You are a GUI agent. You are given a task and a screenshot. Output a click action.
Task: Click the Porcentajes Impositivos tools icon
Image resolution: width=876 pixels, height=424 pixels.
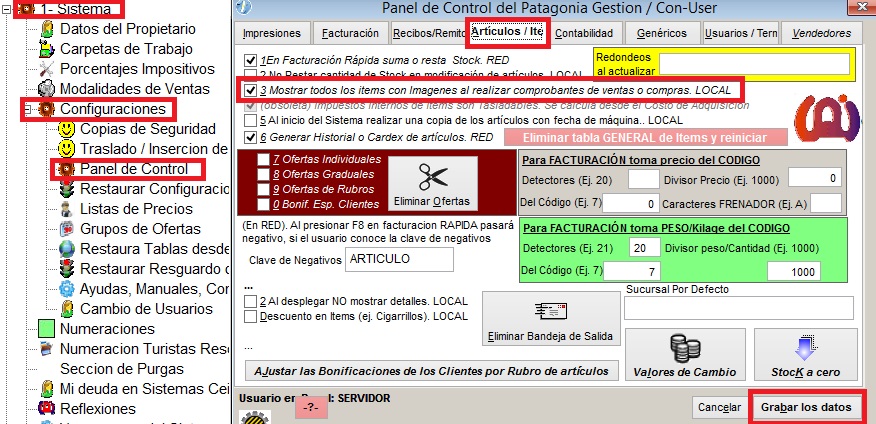point(47,69)
